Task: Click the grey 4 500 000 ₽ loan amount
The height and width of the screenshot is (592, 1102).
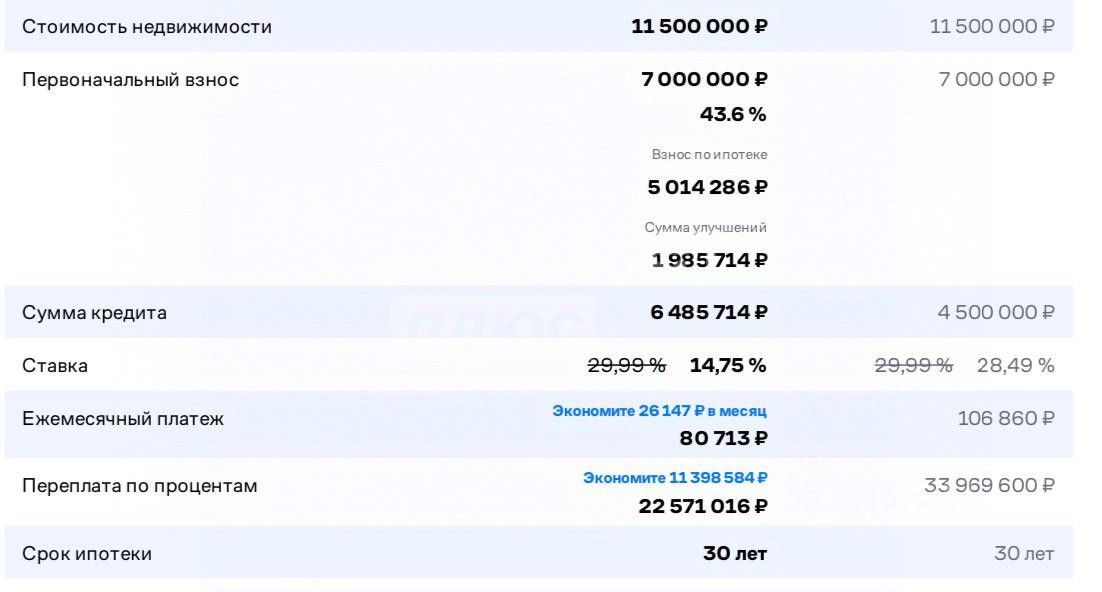Action: pos(996,311)
